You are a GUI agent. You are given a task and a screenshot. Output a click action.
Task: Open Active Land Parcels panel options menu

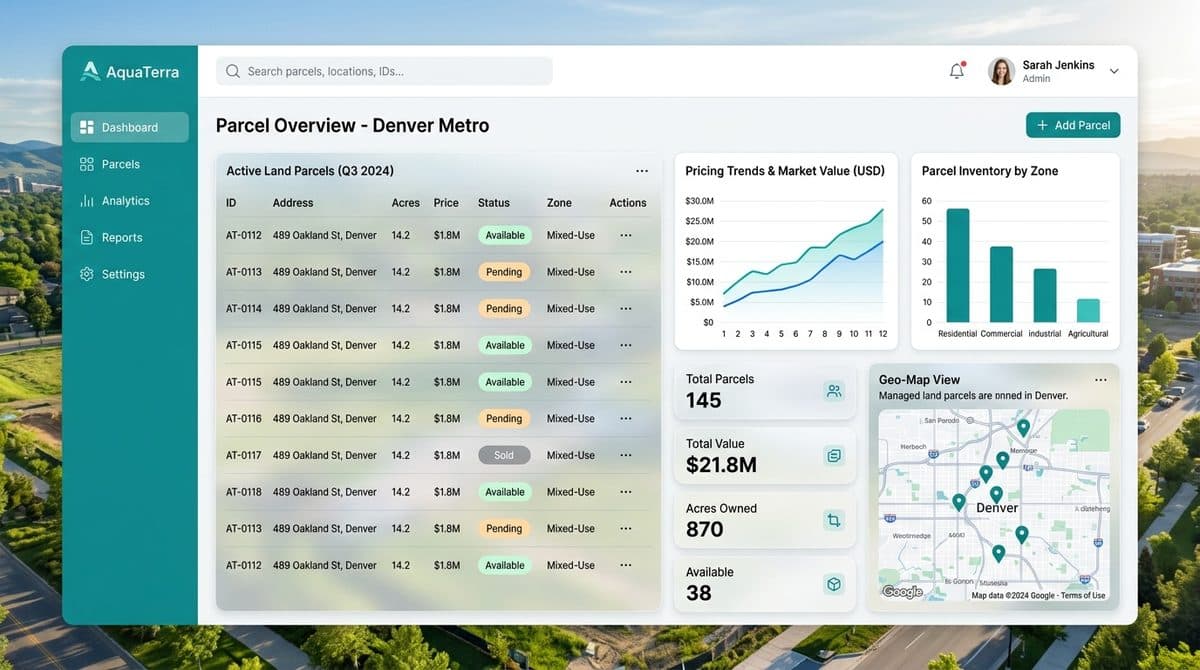coord(642,171)
